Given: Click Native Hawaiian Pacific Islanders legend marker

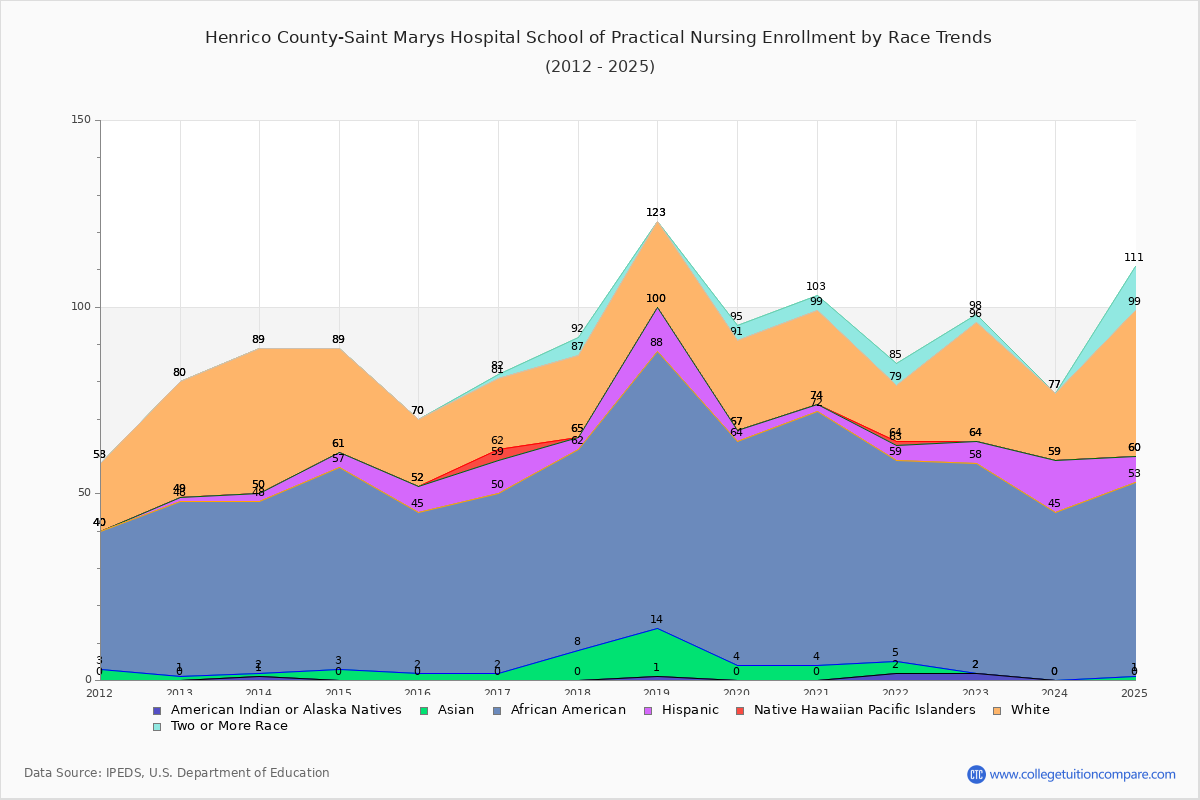Looking at the screenshot, I should 740,710.
